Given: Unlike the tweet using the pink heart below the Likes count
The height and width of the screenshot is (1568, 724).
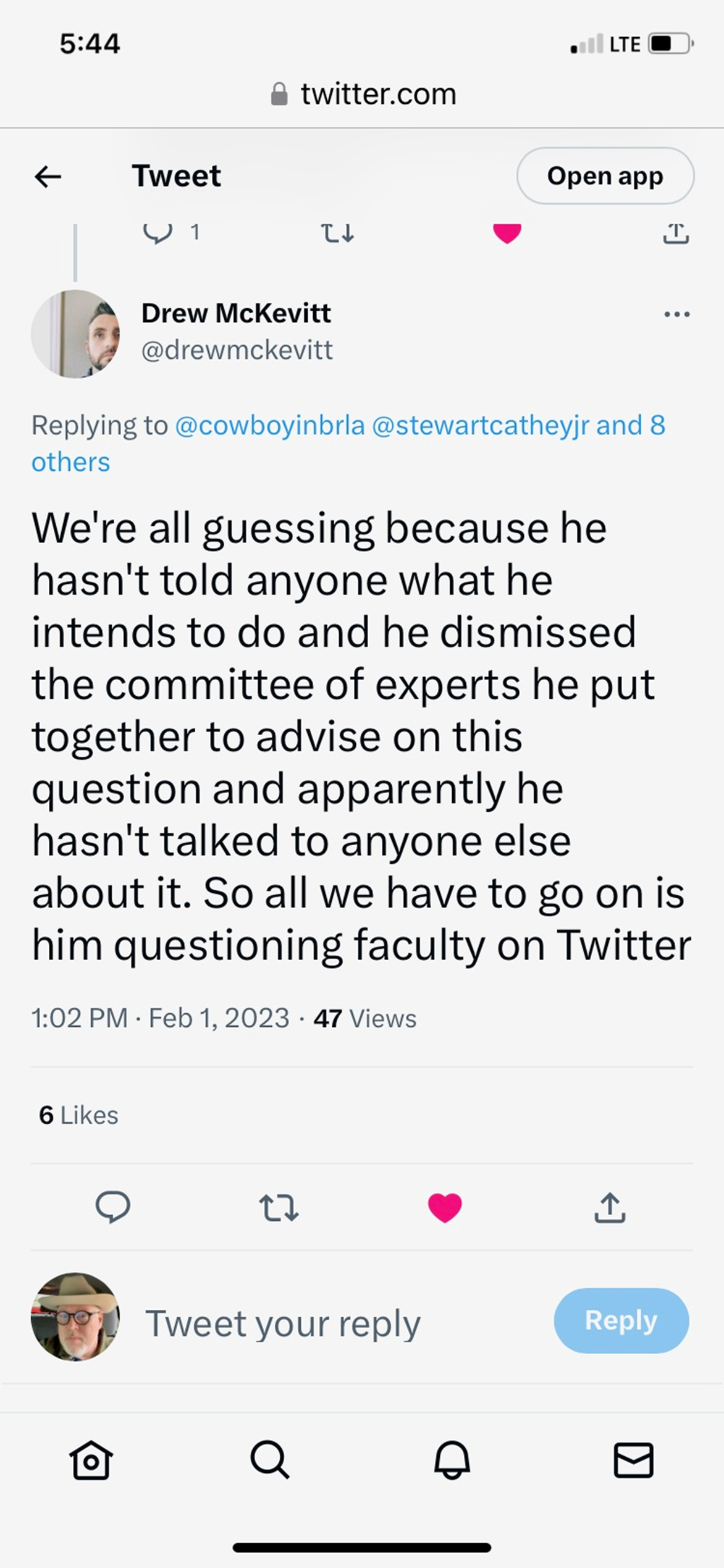Looking at the screenshot, I should (445, 1207).
